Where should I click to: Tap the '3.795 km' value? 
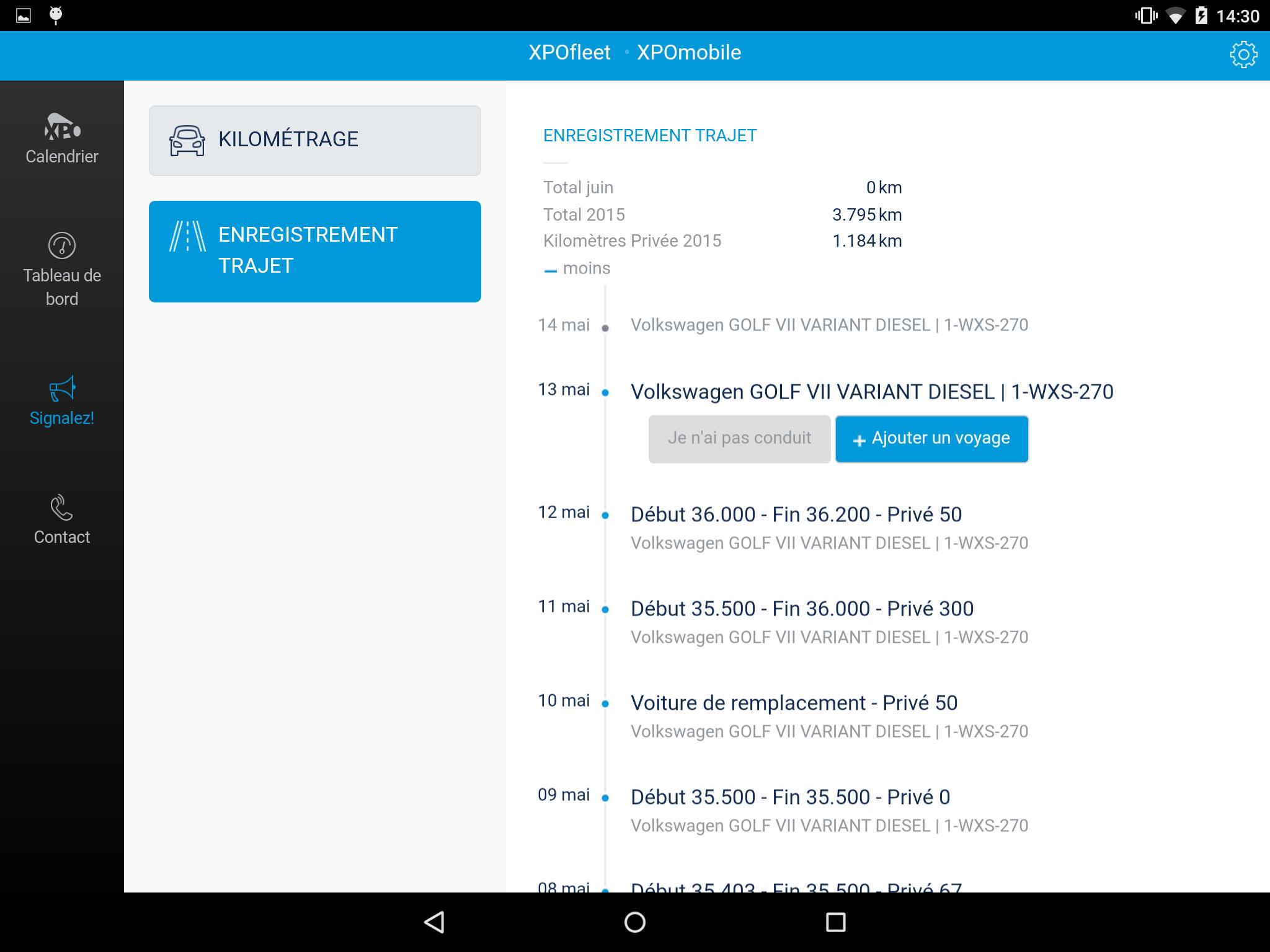click(867, 214)
